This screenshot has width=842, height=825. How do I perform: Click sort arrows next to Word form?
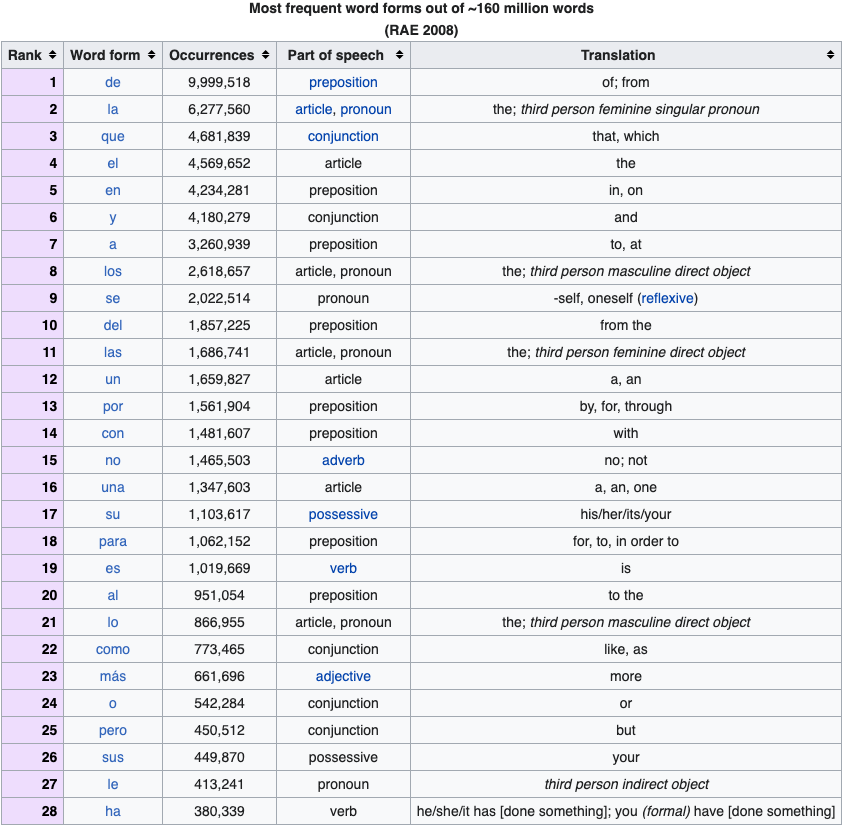(151, 55)
